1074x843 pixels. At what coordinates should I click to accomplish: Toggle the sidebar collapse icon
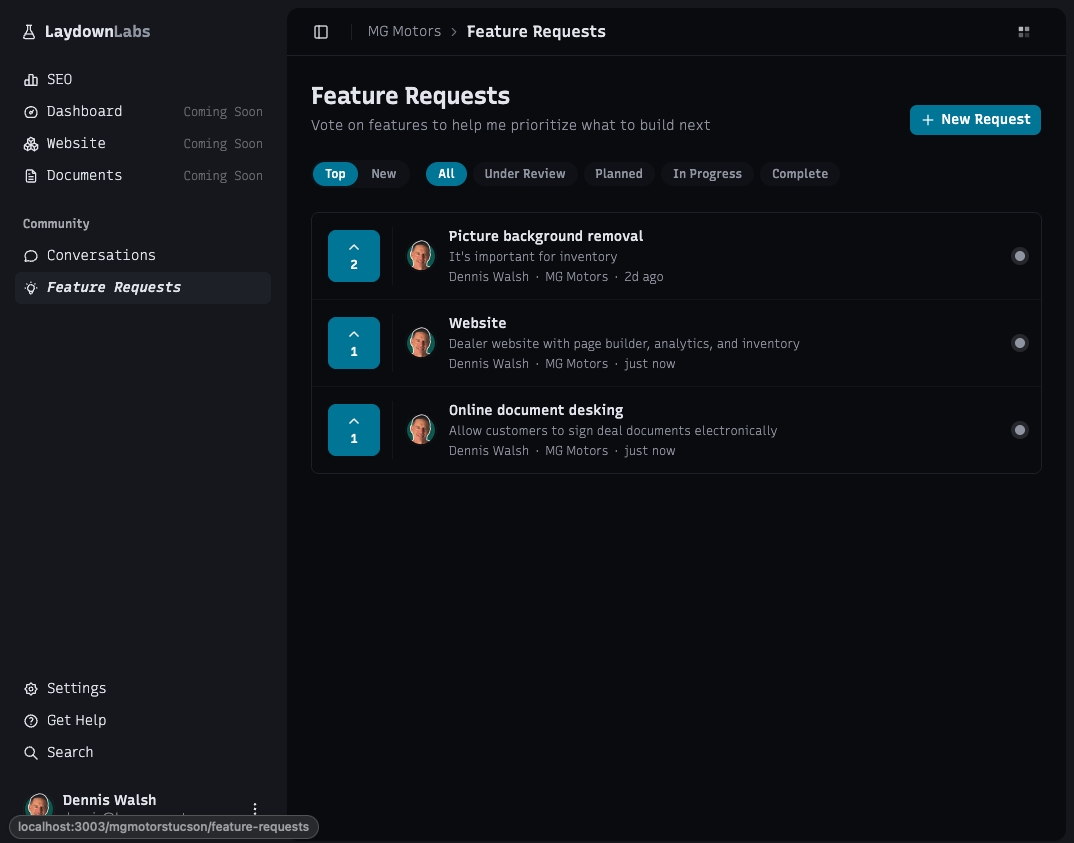321,31
